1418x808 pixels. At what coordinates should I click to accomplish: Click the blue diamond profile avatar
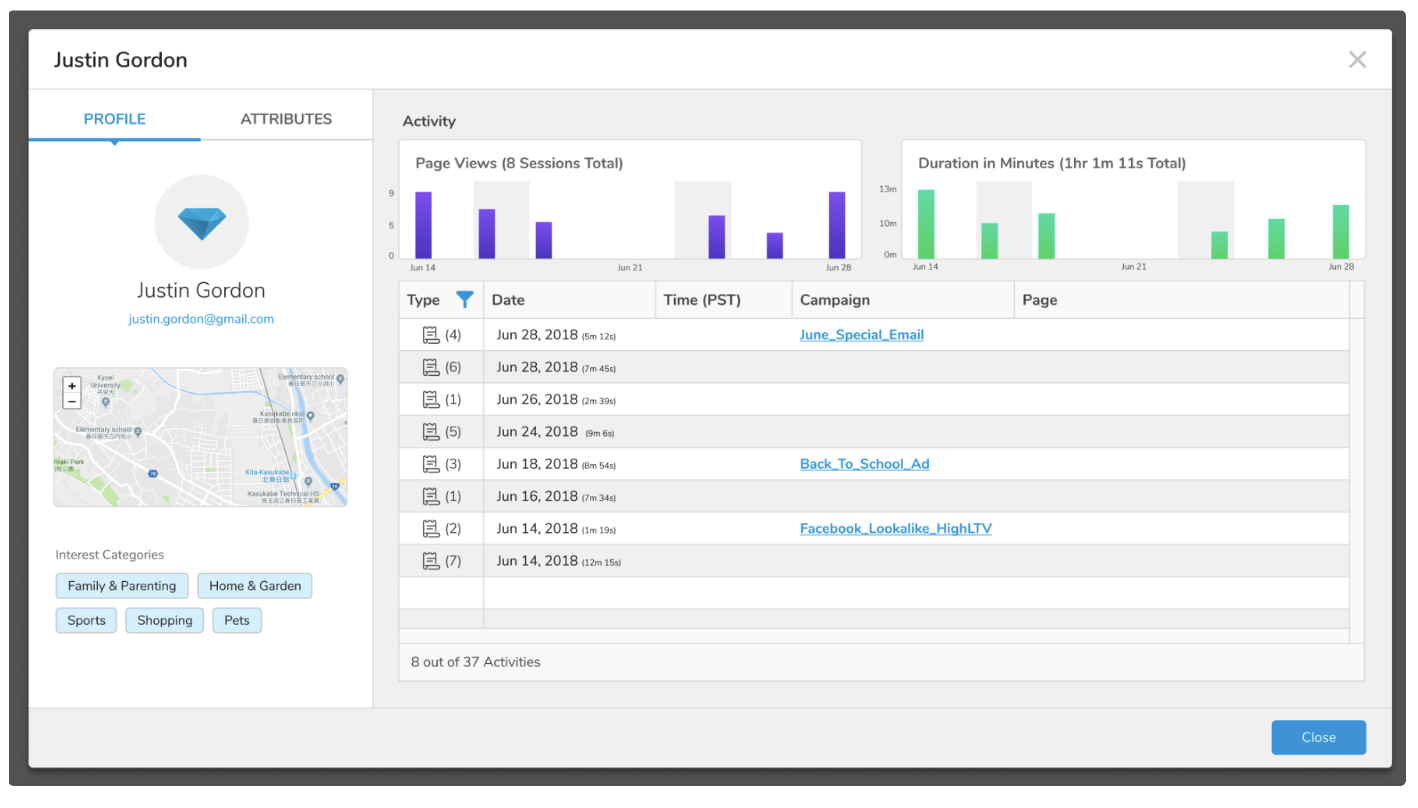coord(201,222)
